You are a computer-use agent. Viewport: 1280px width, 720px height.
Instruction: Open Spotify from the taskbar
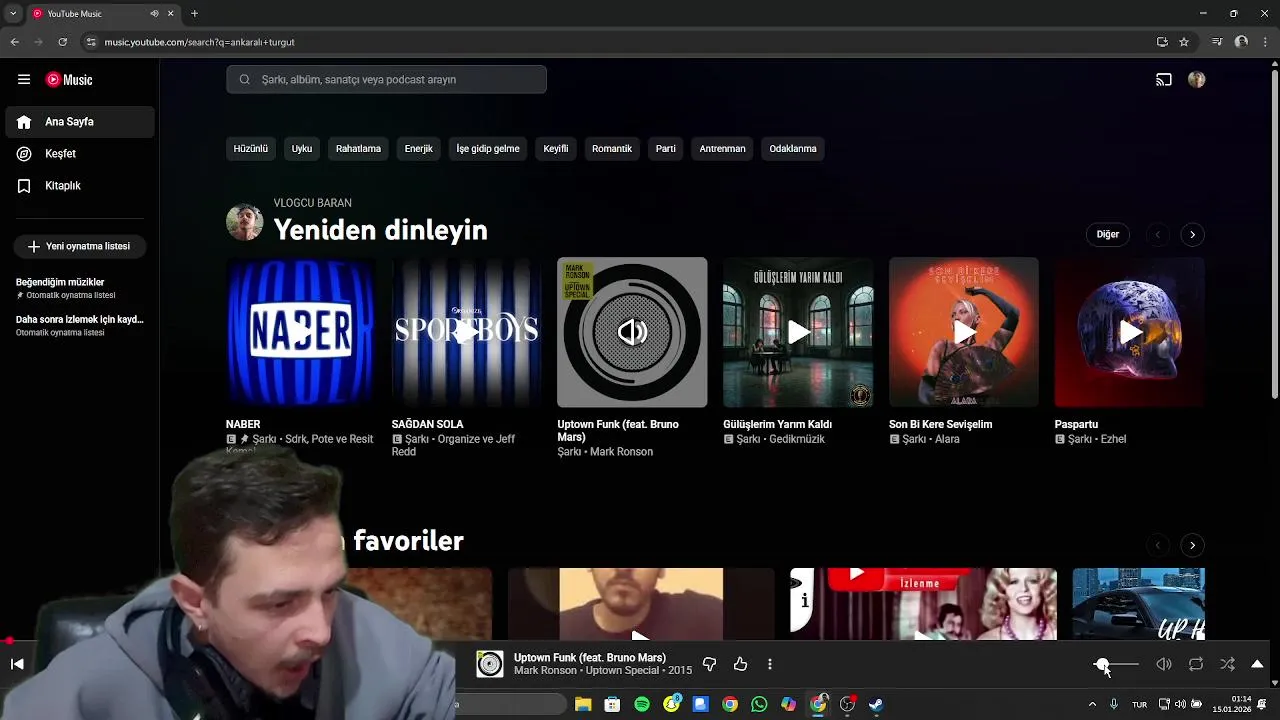click(x=642, y=705)
